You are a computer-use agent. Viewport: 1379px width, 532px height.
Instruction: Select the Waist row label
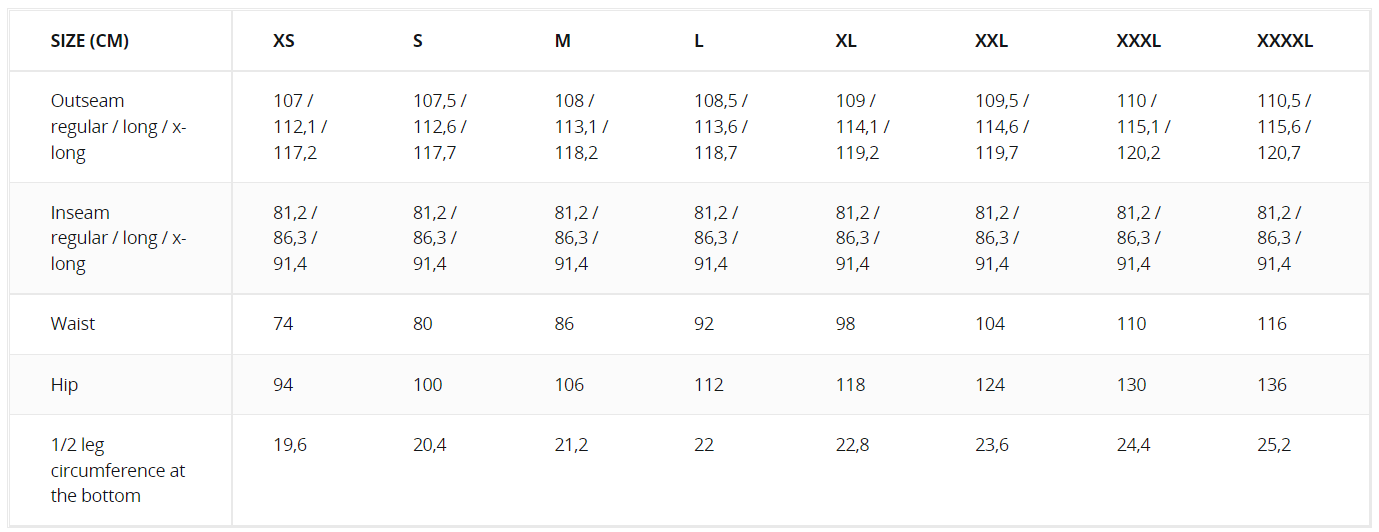click(73, 324)
